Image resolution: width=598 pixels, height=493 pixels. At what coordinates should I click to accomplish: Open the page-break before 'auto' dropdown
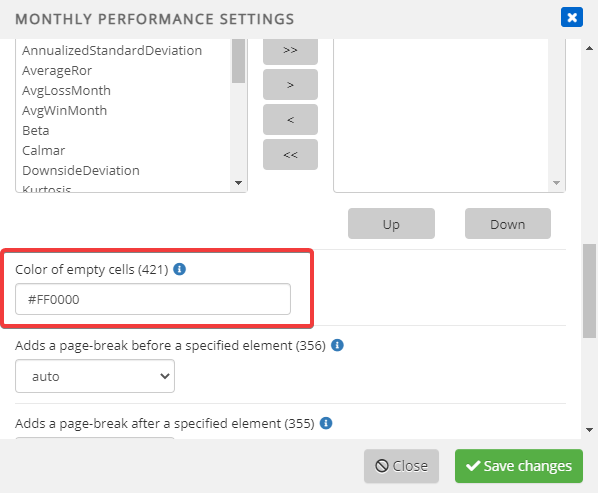tap(95, 376)
